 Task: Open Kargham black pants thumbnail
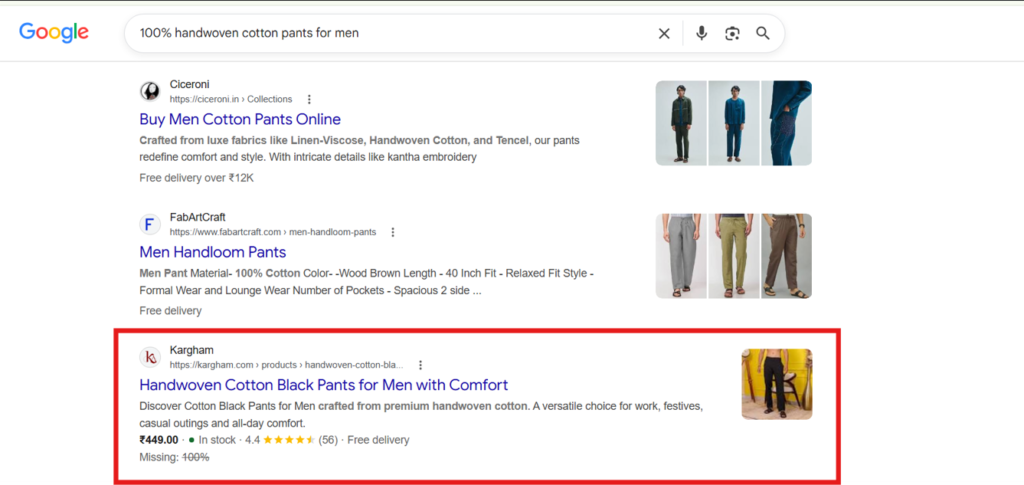(777, 384)
